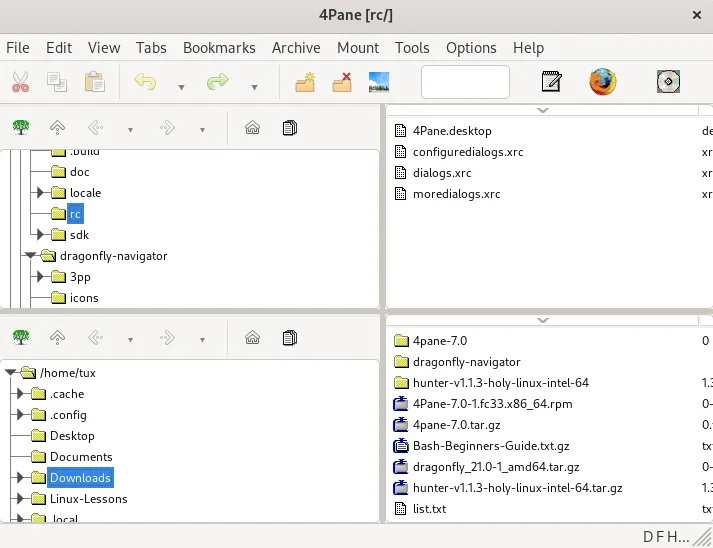Click the Documents icon in upper pane

point(290,128)
